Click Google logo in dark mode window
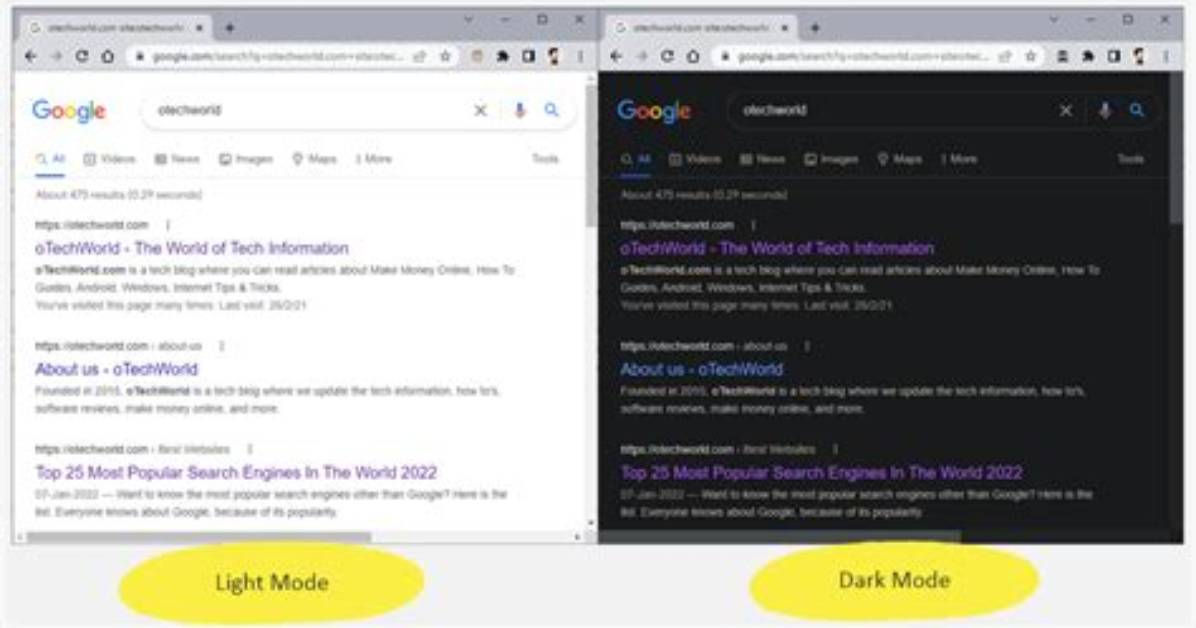 tap(654, 111)
